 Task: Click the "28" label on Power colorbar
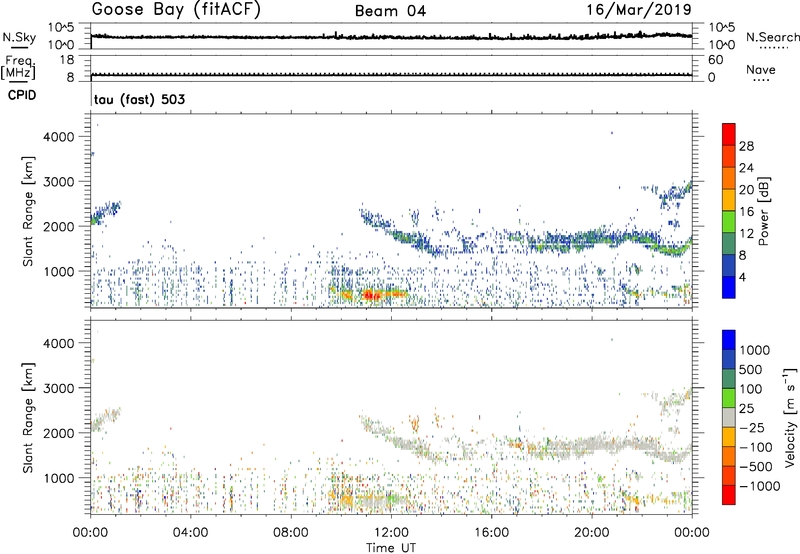pos(746,146)
